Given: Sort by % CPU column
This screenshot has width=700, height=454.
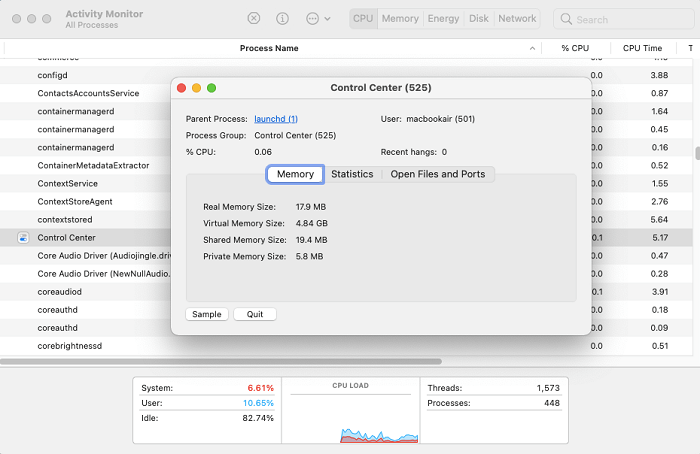Looking at the screenshot, I should pos(575,48).
